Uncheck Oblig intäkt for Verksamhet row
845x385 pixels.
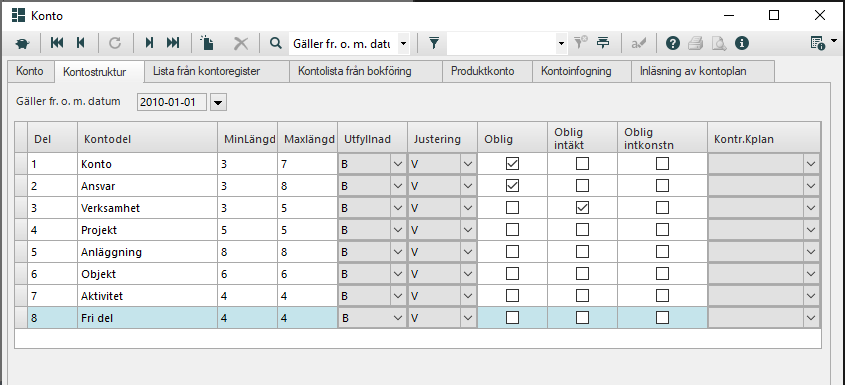(582, 208)
